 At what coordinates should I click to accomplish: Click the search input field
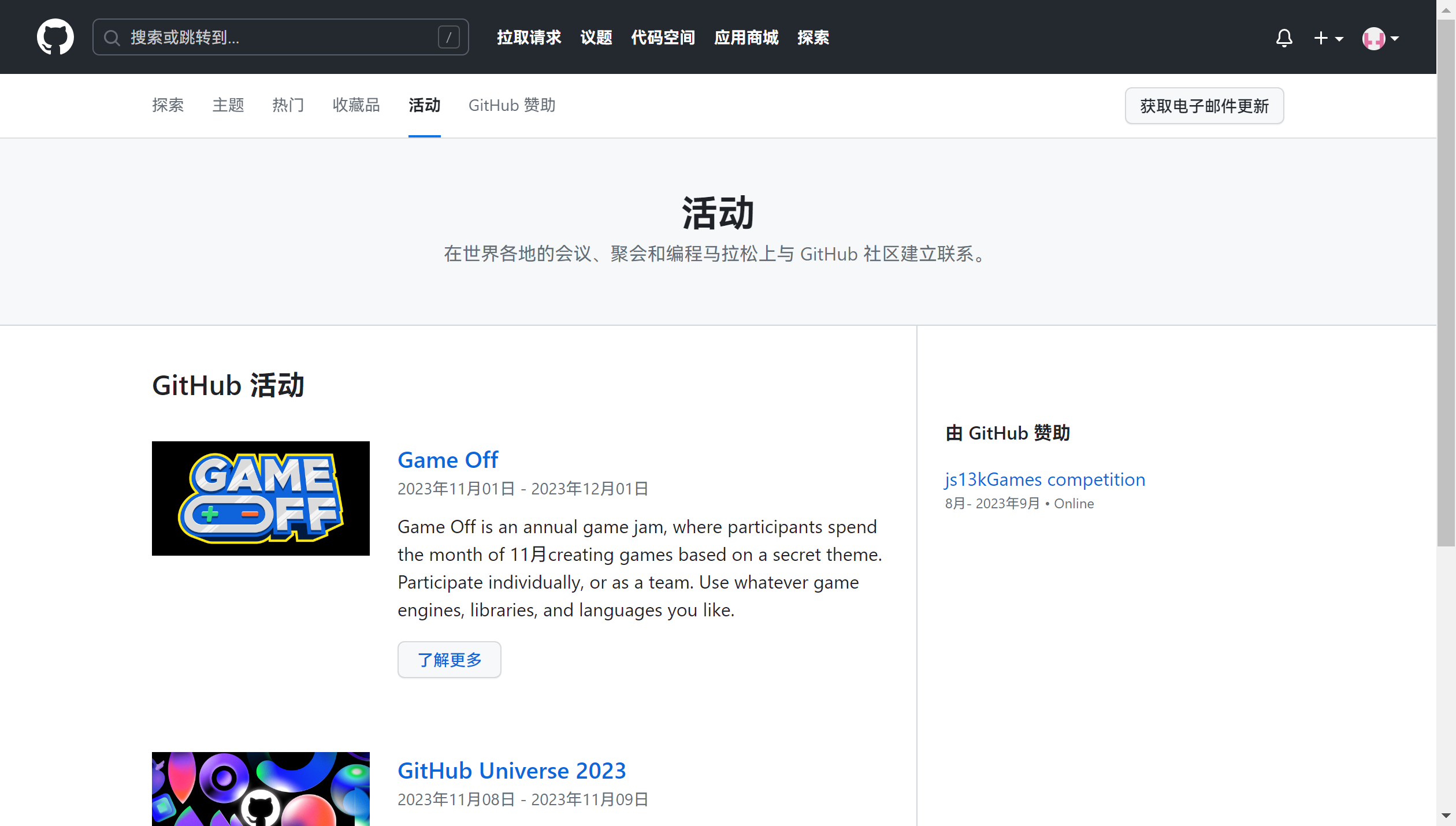point(277,37)
